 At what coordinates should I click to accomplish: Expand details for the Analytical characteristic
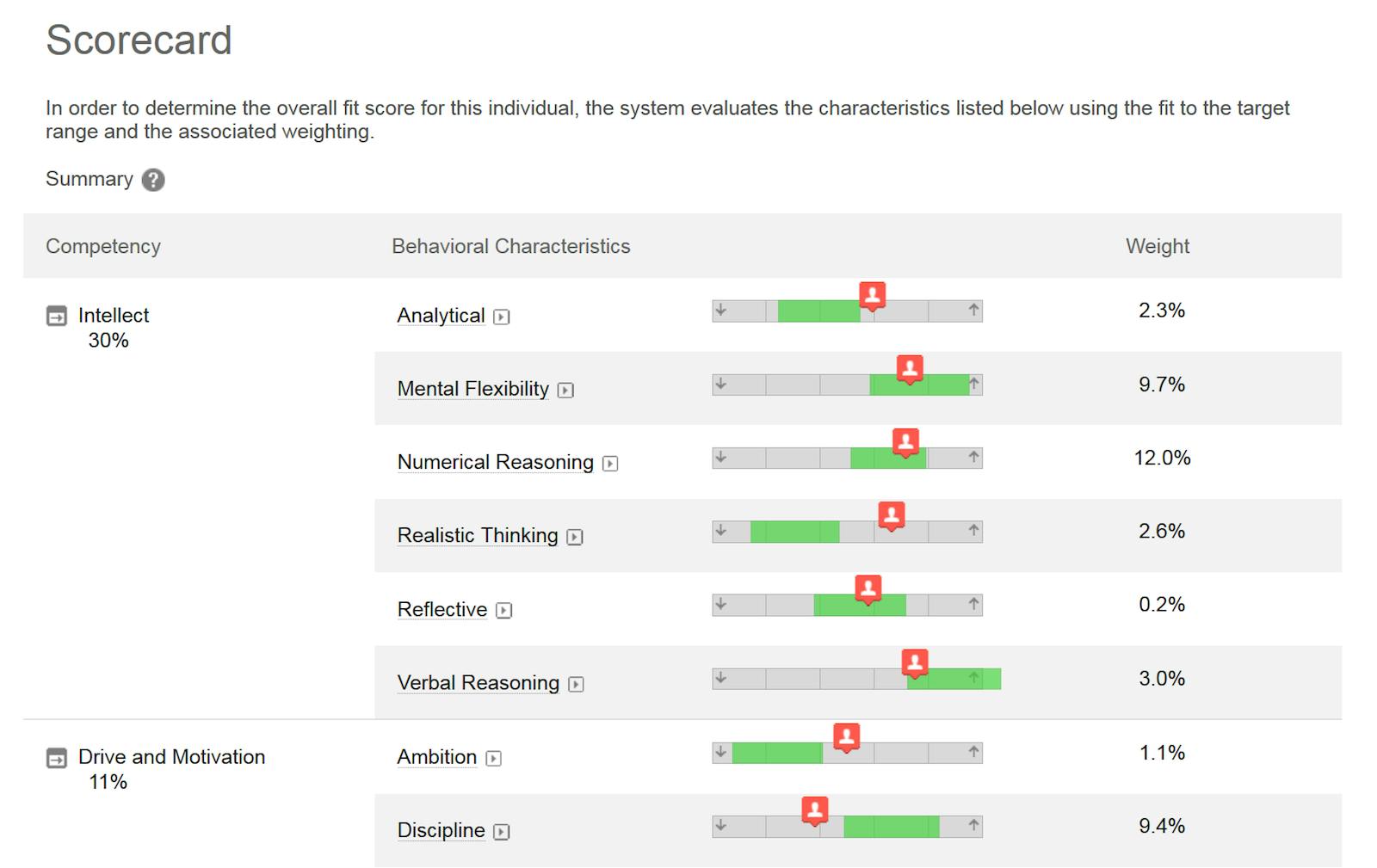(502, 317)
